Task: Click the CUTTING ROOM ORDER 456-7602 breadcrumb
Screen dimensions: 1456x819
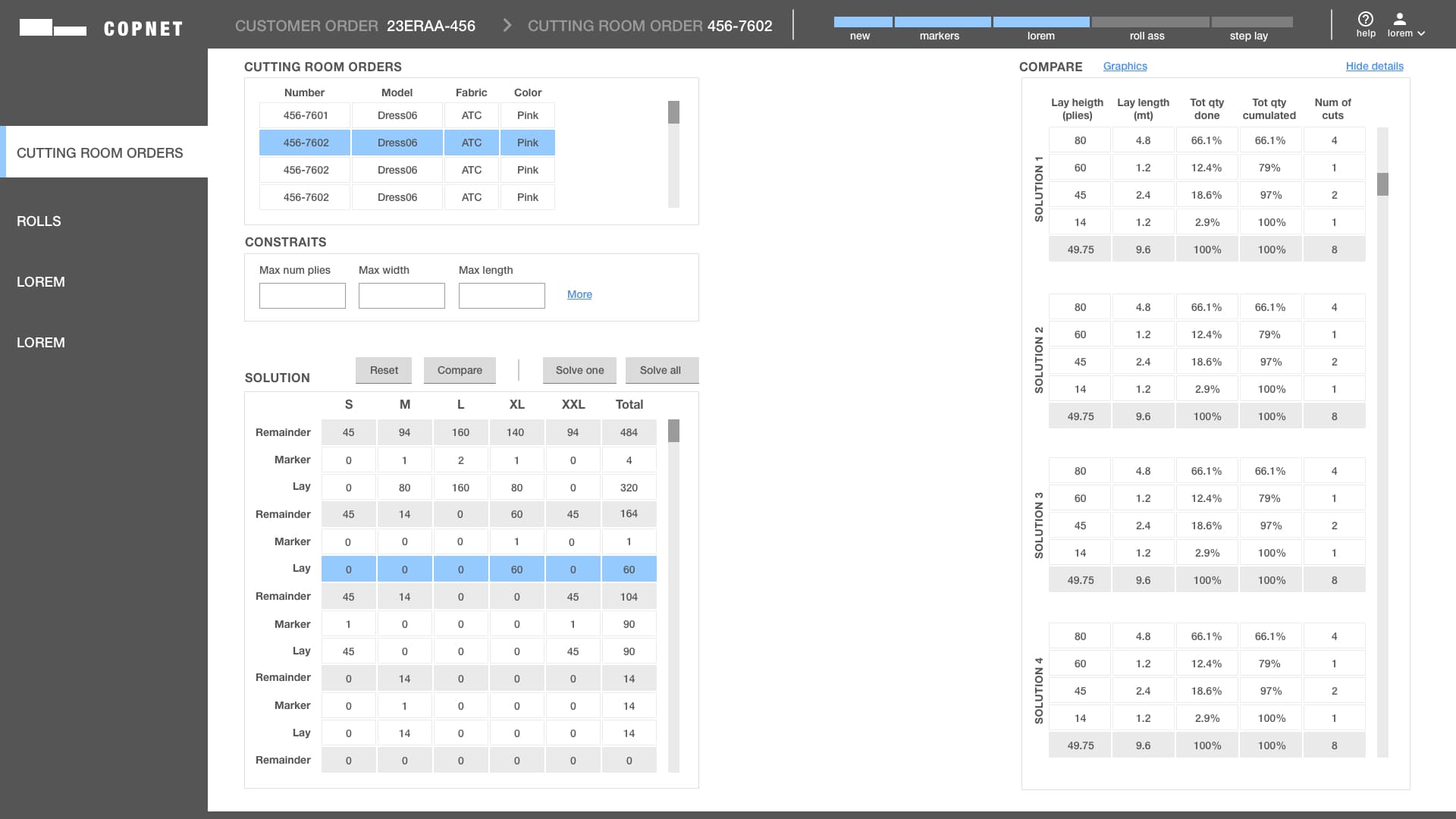Action: pos(650,26)
